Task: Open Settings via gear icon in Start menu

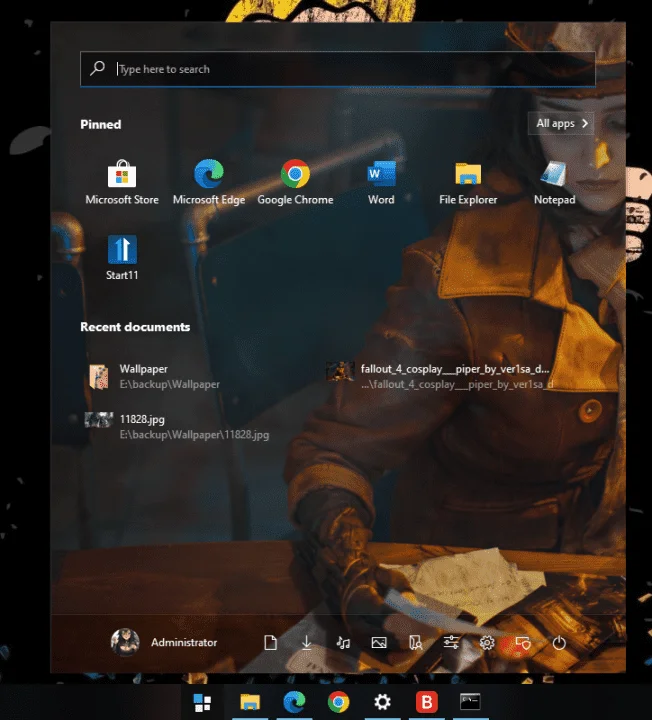Action: tap(487, 643)
